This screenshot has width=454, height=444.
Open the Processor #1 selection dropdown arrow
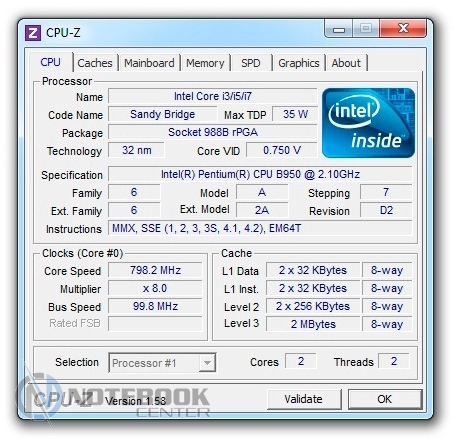[207, 362]
